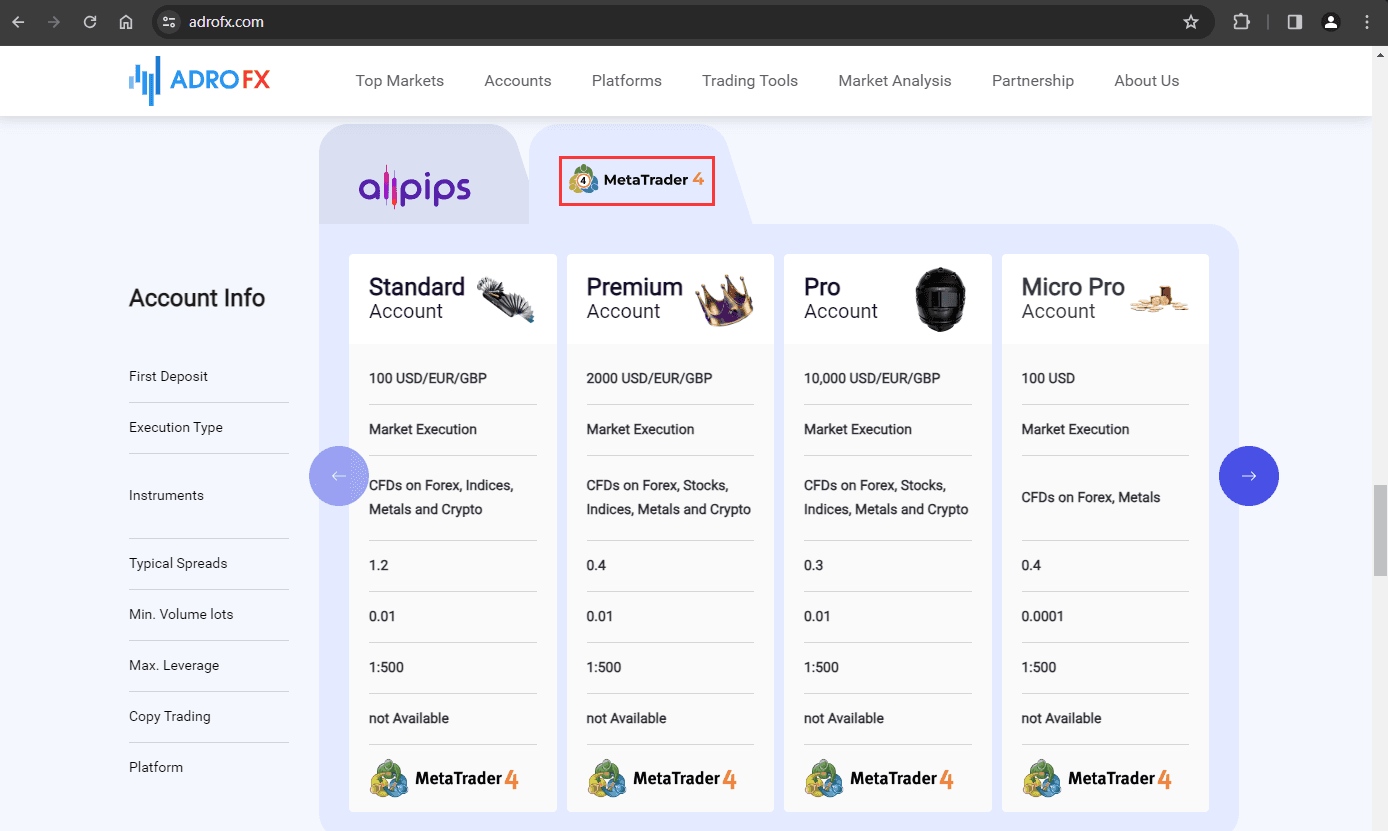Screen dimensions: 1388x831
Task: Reload the page
Action: [x=90, y=22]
